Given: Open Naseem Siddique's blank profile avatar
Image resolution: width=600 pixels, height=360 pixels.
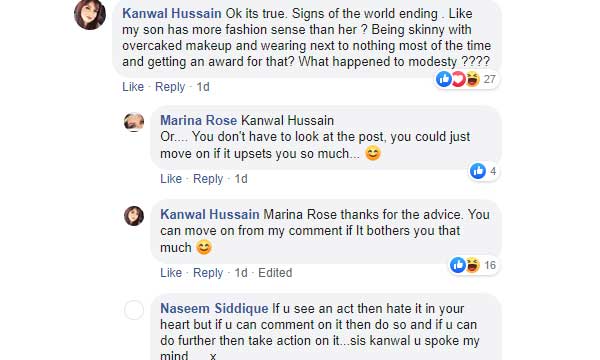Looking at the screenshot, I should tap(134, 310).
